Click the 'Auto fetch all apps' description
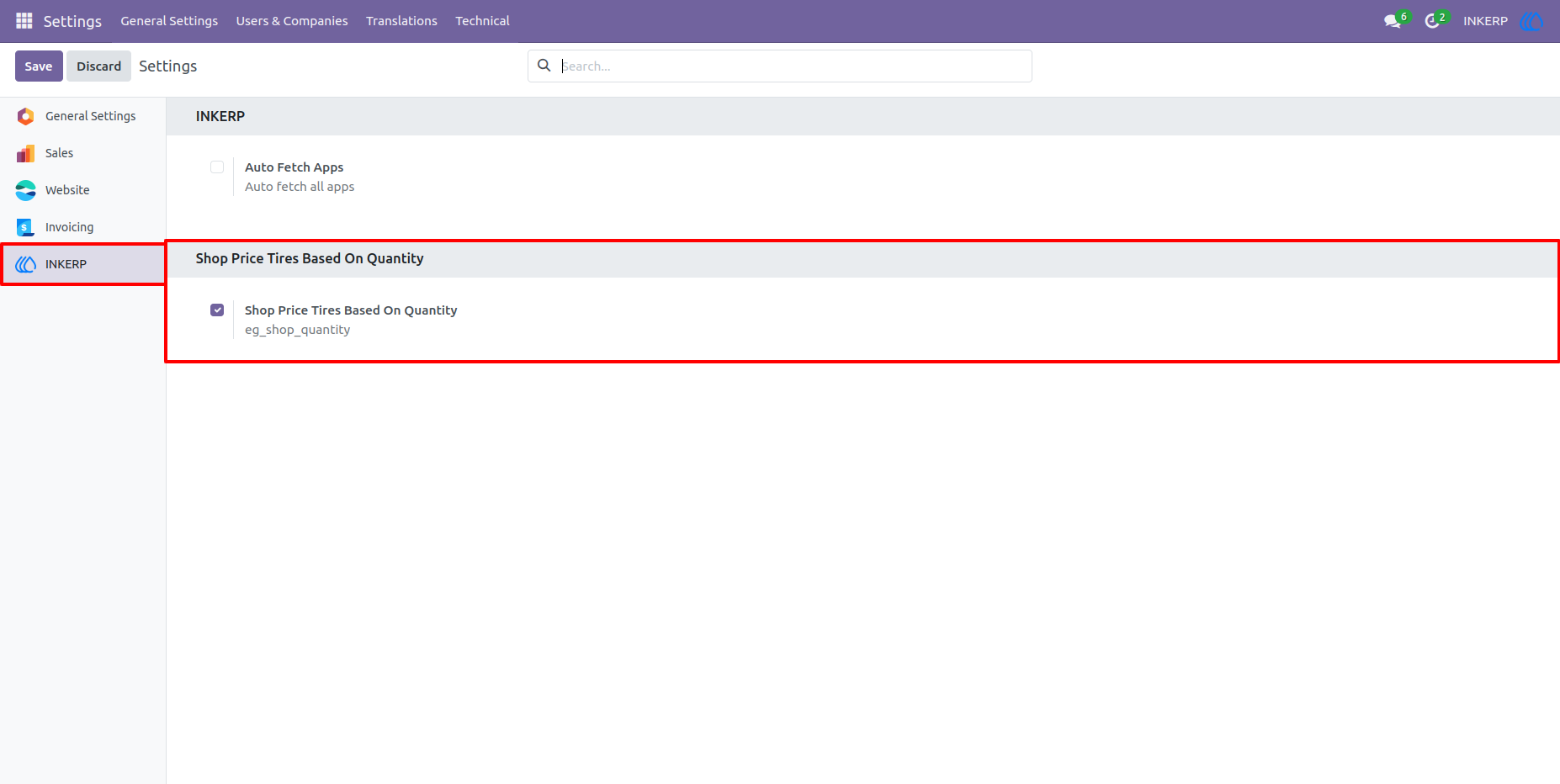The image size is (1560, 784). point(300,187)
